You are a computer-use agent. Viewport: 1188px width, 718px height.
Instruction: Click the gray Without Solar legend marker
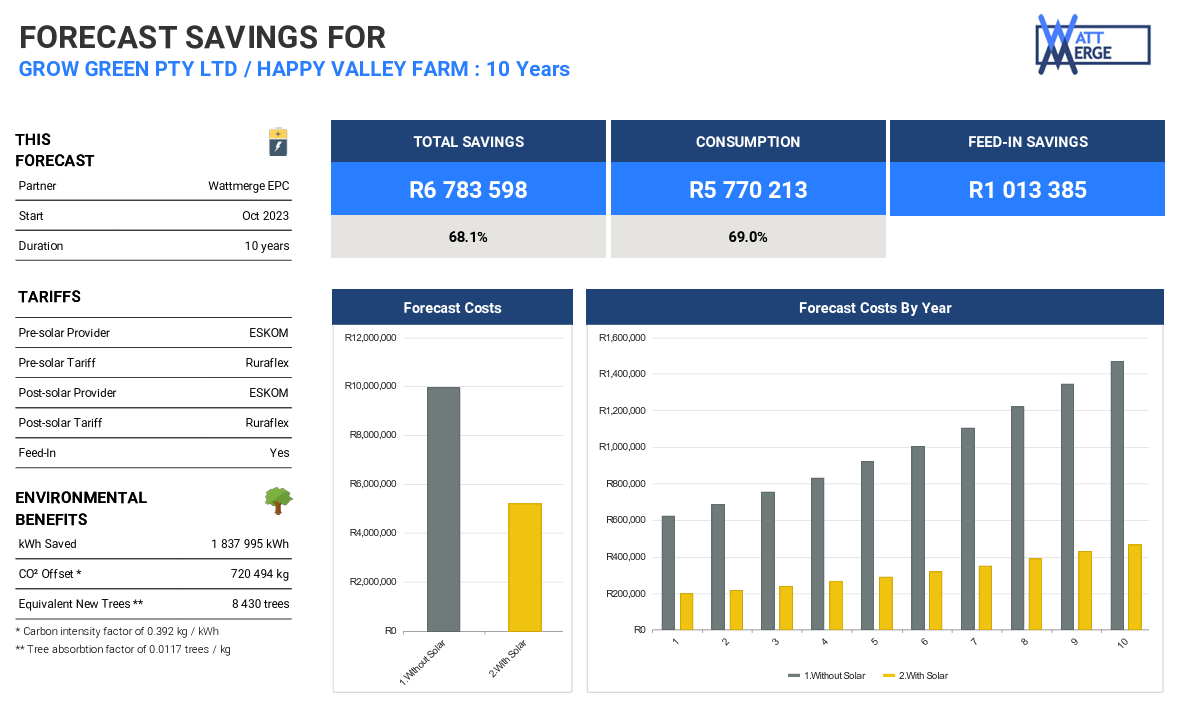click(794, 676)
